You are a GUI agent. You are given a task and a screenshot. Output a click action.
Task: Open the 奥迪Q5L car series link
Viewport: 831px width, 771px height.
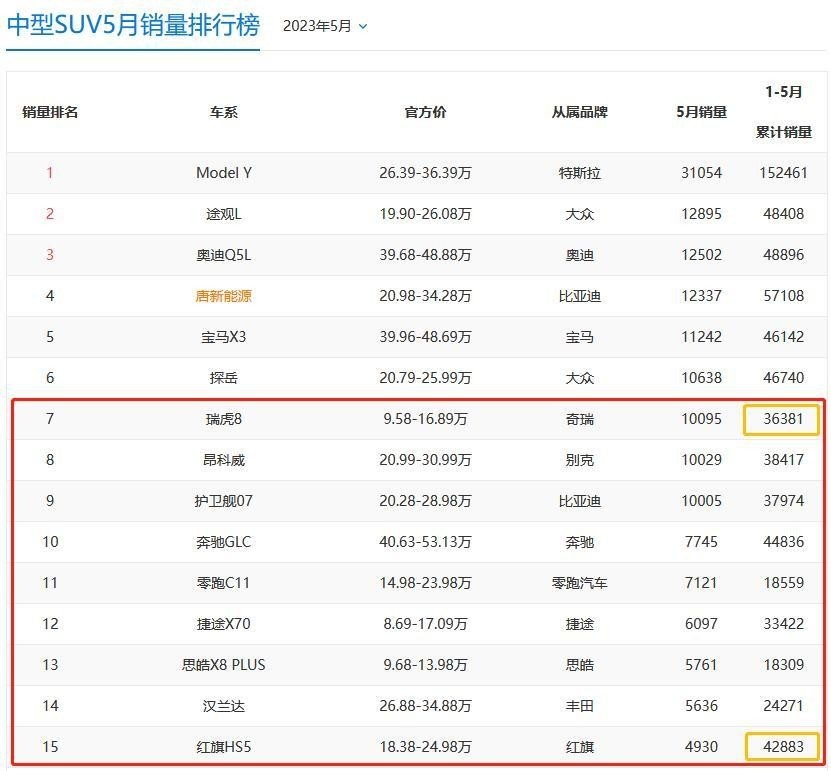click(224, 255)
